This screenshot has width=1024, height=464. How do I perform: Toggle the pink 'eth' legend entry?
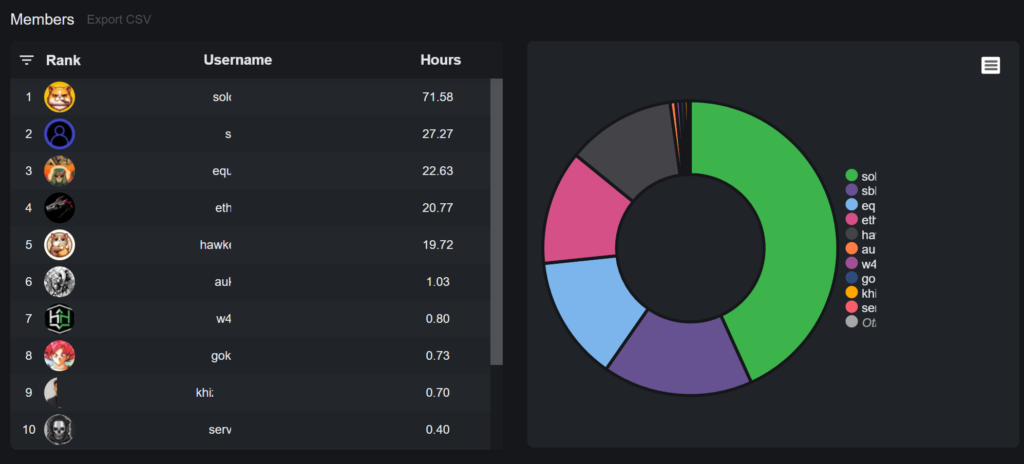pyautogui.click(x=861, y=220)
